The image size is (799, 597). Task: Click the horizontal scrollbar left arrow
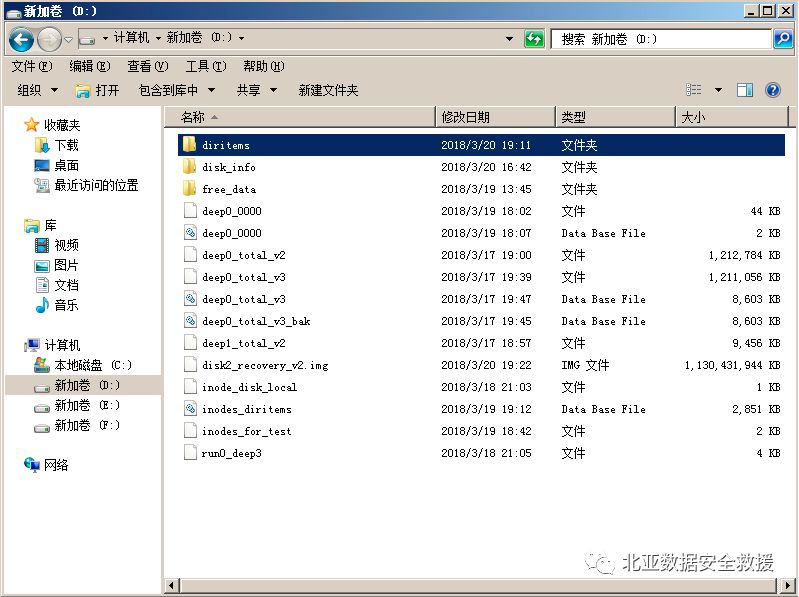[172, 585]
